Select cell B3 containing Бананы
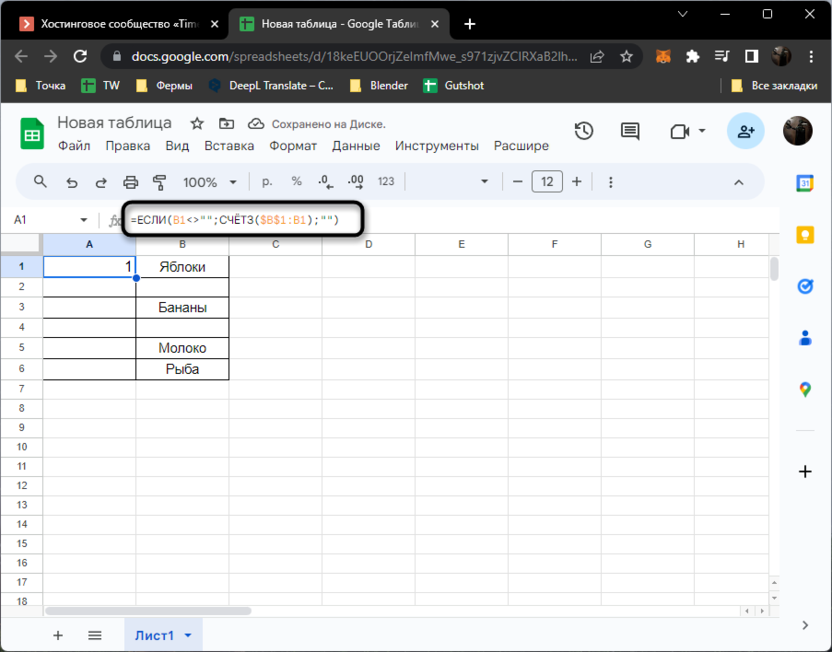832x652 pixels. 182,308
